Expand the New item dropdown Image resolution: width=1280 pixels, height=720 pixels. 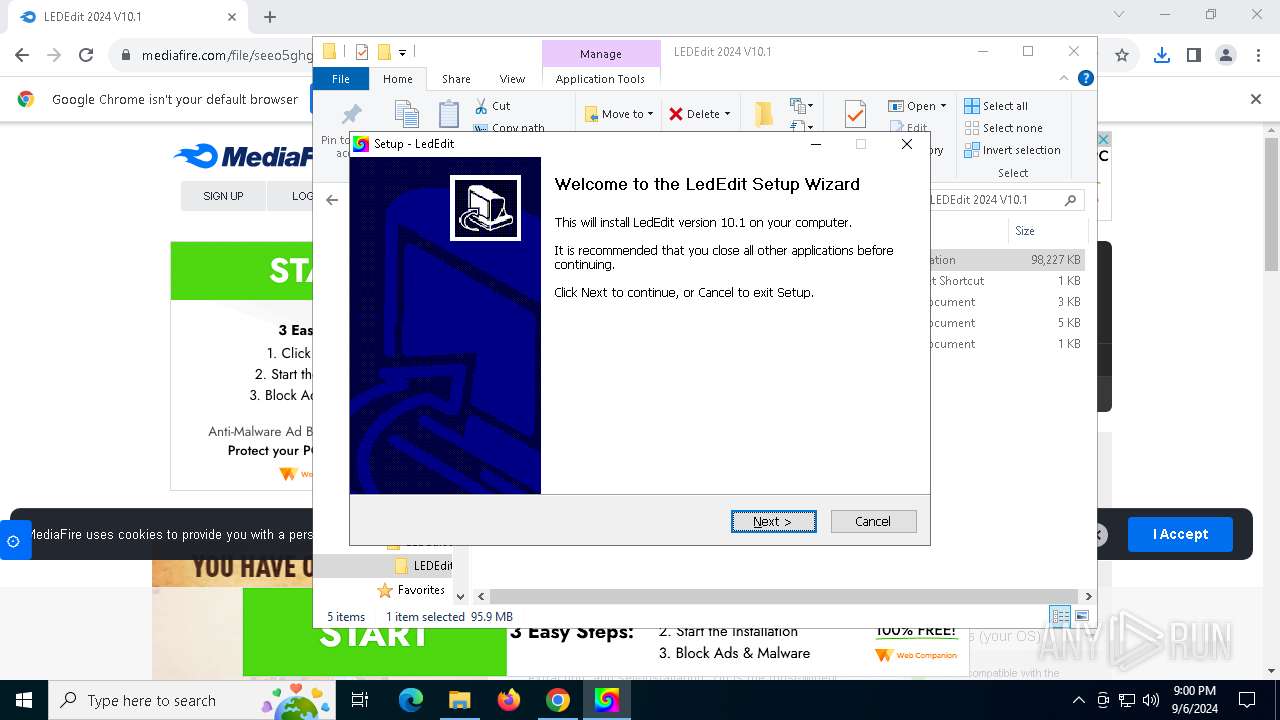(x=800, y=105)
